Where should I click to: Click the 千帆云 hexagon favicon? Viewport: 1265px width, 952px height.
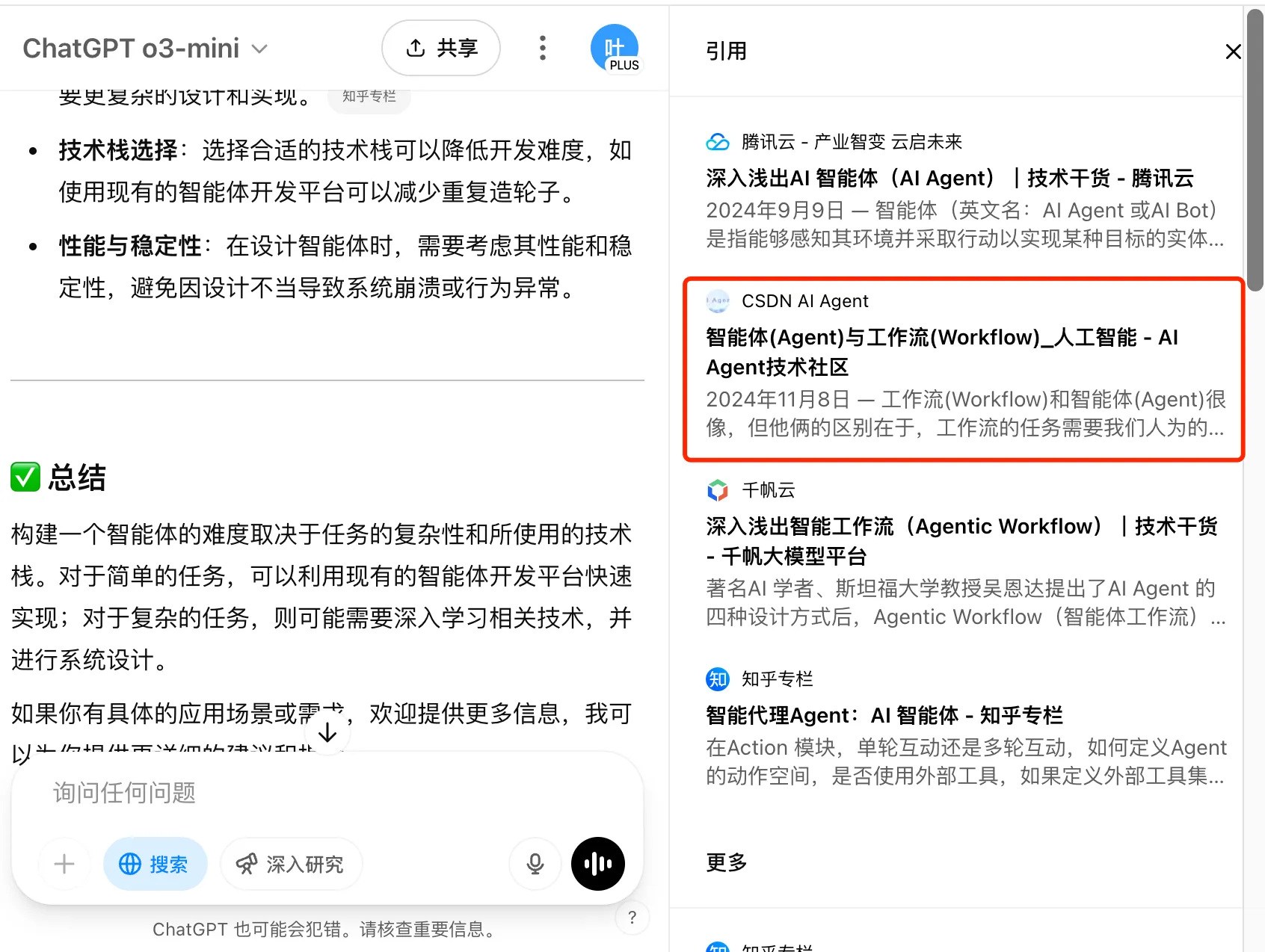718,490
